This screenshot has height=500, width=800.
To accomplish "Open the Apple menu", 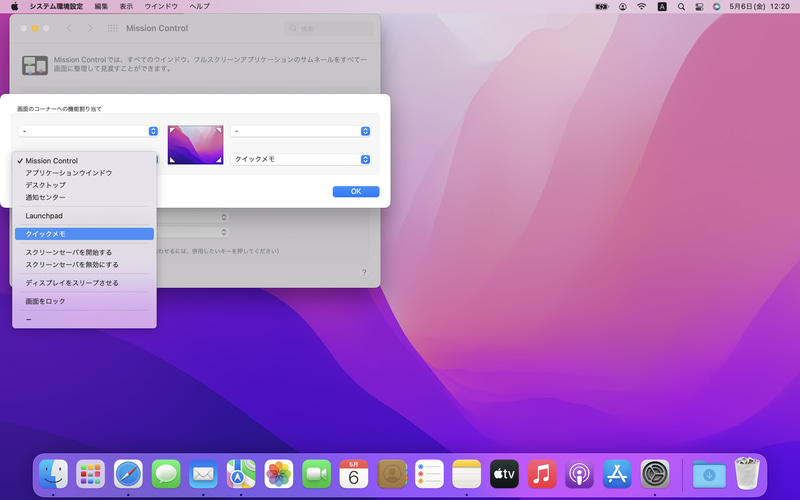I will click(14, 6).
